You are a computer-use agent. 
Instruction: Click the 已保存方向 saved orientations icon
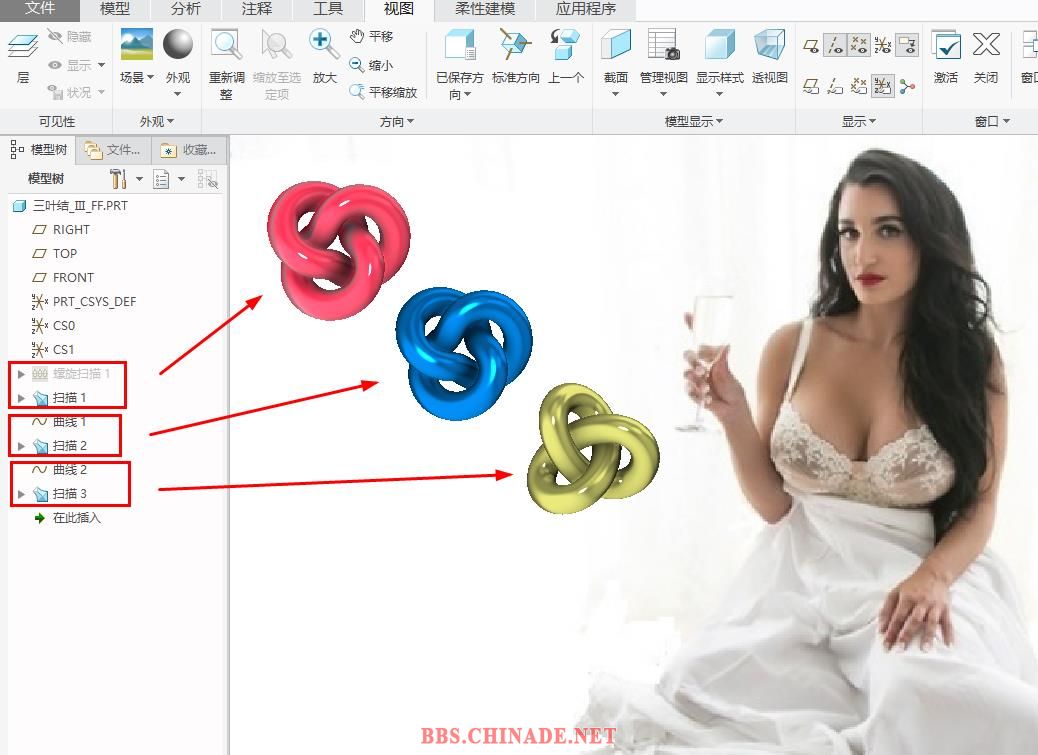point(459,46)
